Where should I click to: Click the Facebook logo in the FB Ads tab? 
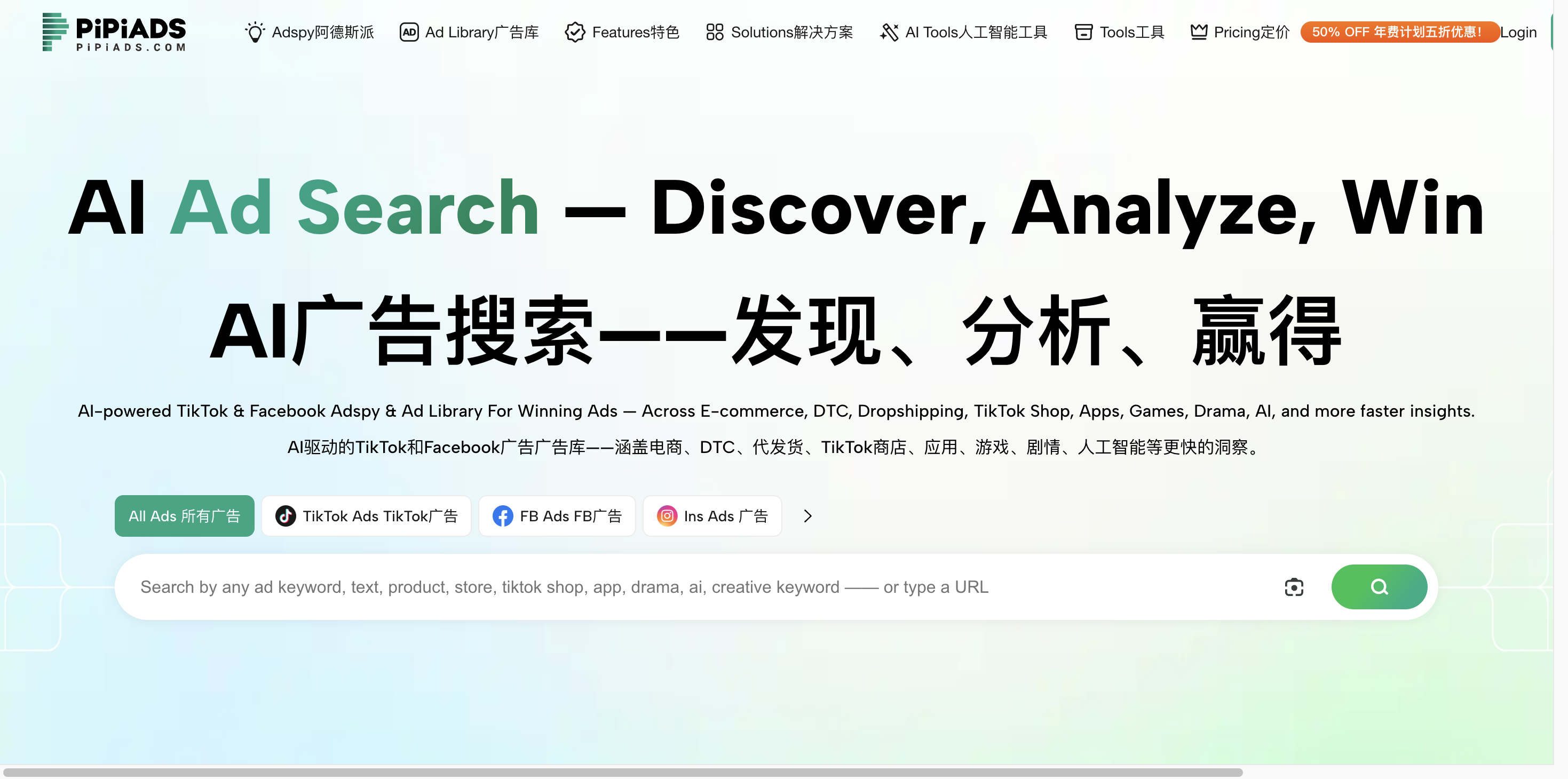tap(503, 516)
